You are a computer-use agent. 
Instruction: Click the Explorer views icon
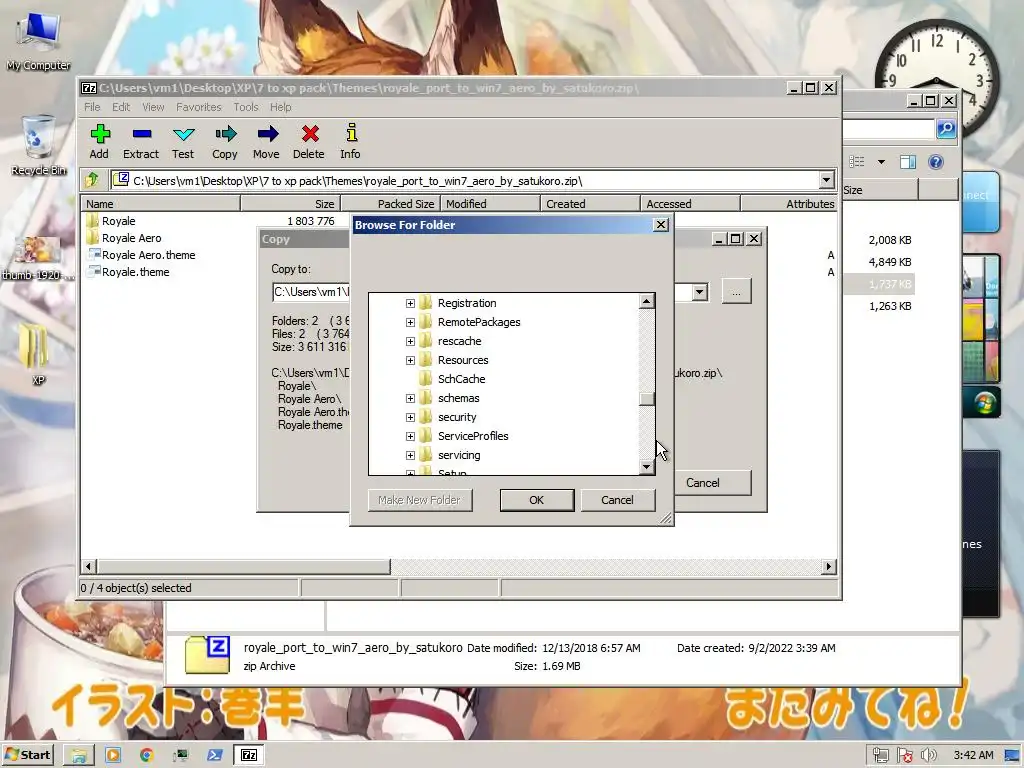pyautogui.click(x=857, y=161)
